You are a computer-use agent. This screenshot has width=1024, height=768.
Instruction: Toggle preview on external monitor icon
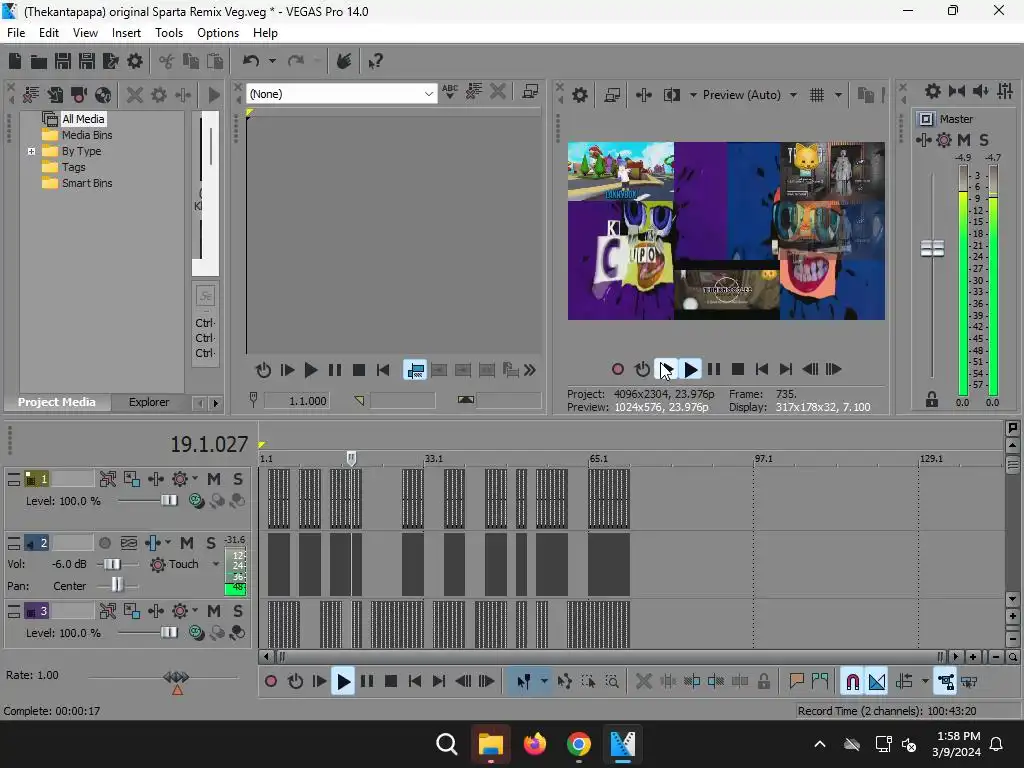[612, 95]
